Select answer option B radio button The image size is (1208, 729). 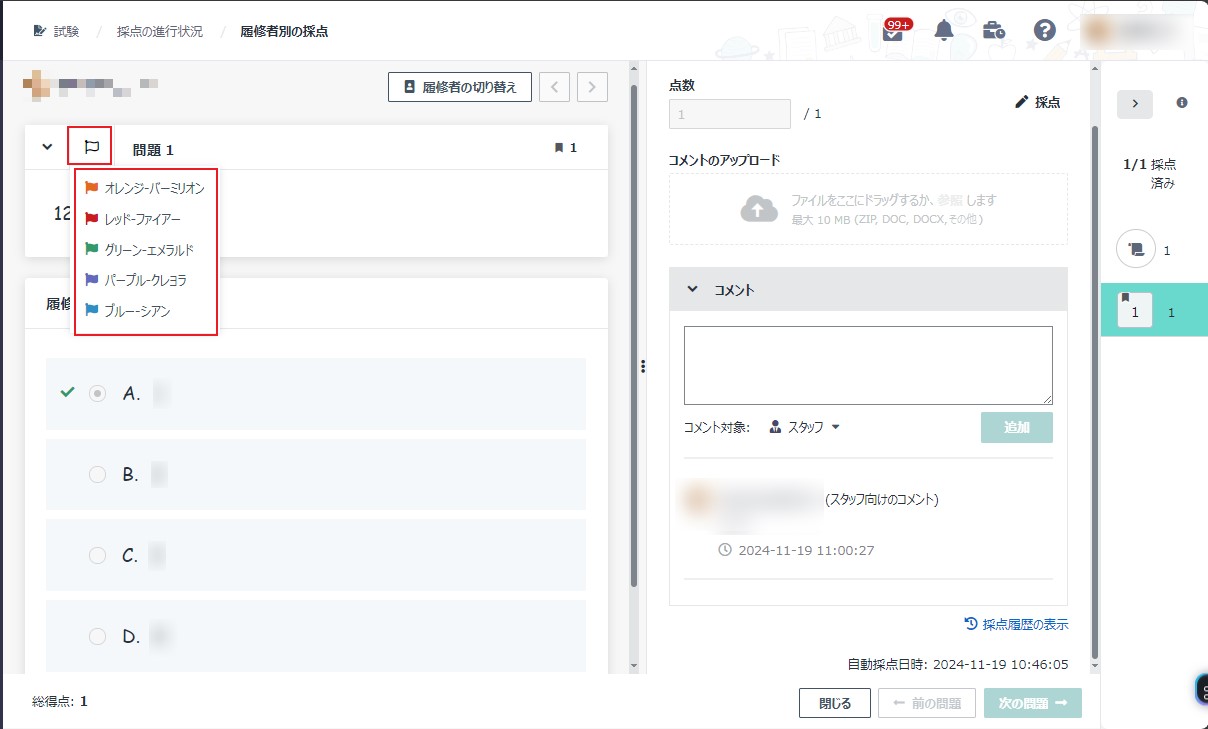click(x=97, y=475)
